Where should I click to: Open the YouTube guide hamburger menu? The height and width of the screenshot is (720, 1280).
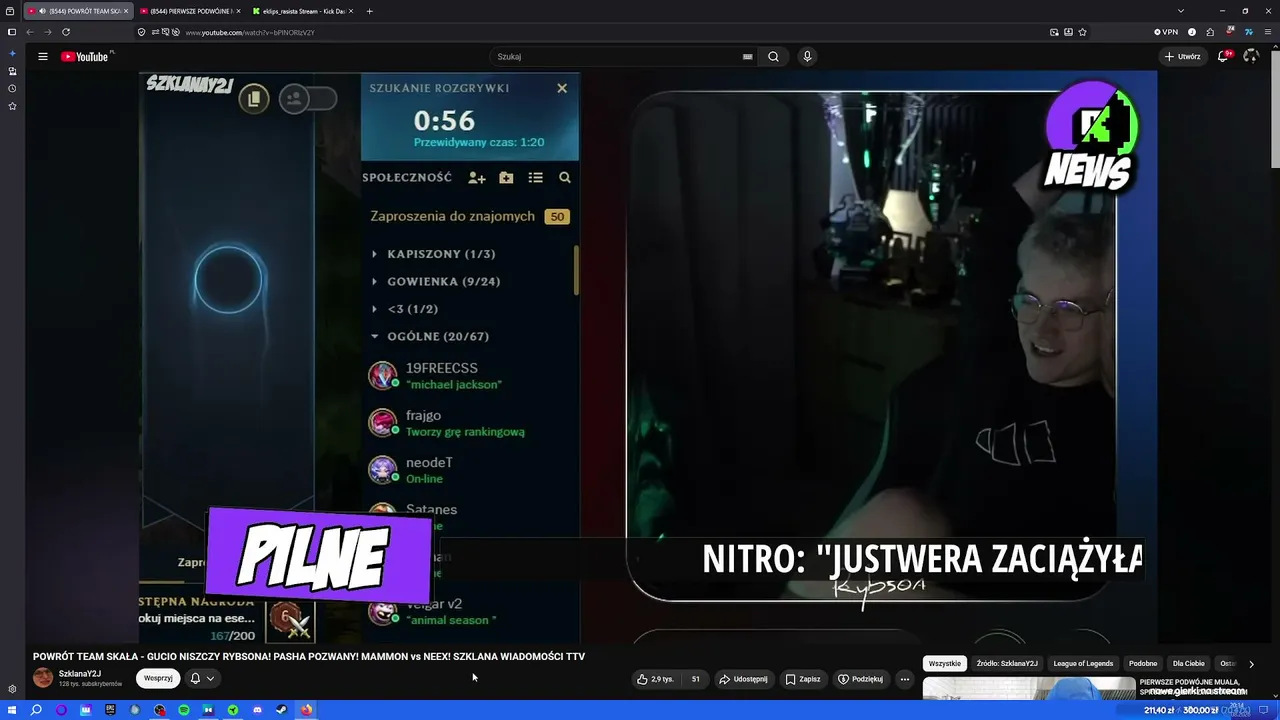pyautogui.click(x=43, y=57)
